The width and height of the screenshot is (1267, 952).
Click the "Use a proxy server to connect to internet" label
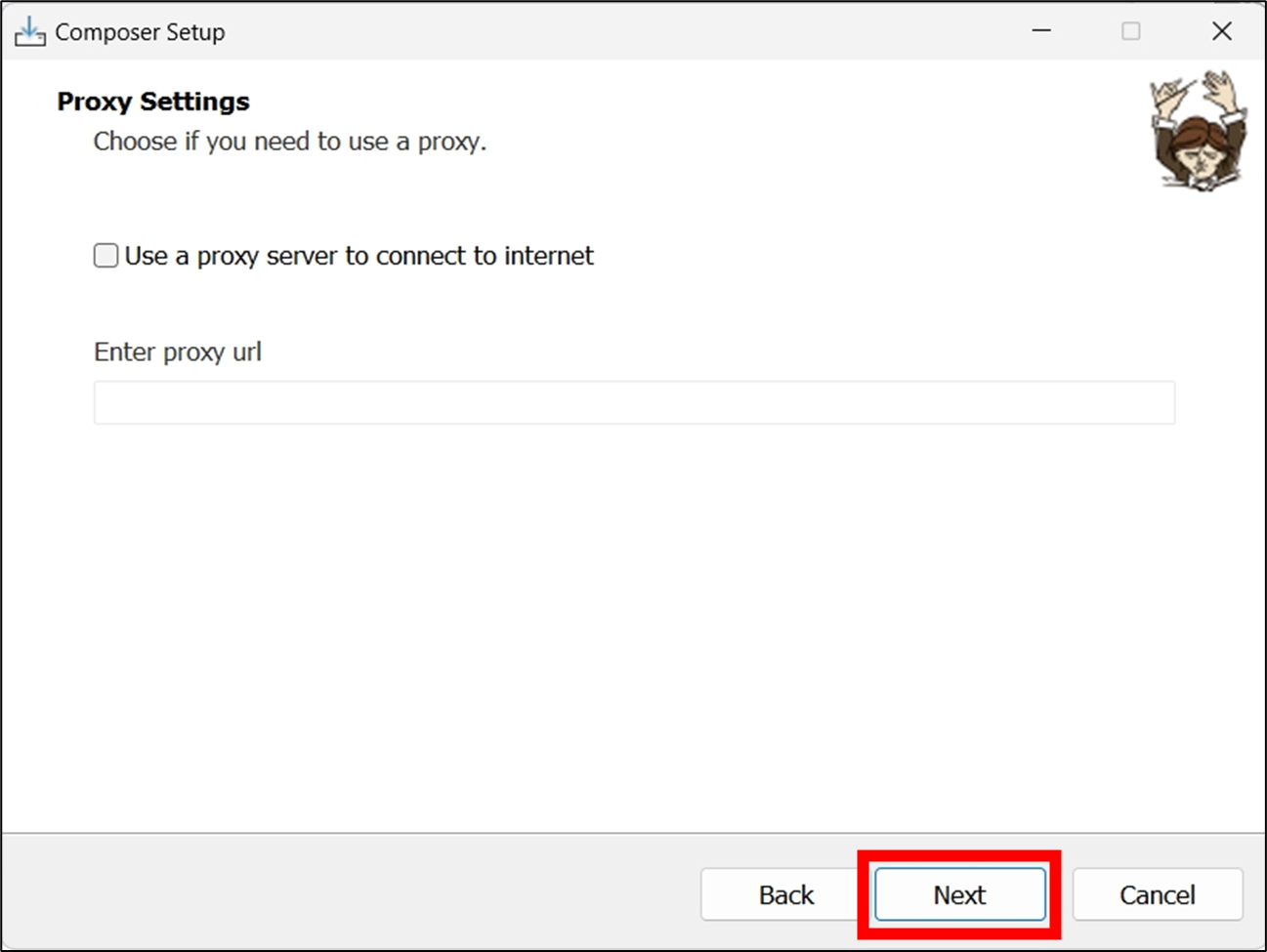[x=359, y=256]
